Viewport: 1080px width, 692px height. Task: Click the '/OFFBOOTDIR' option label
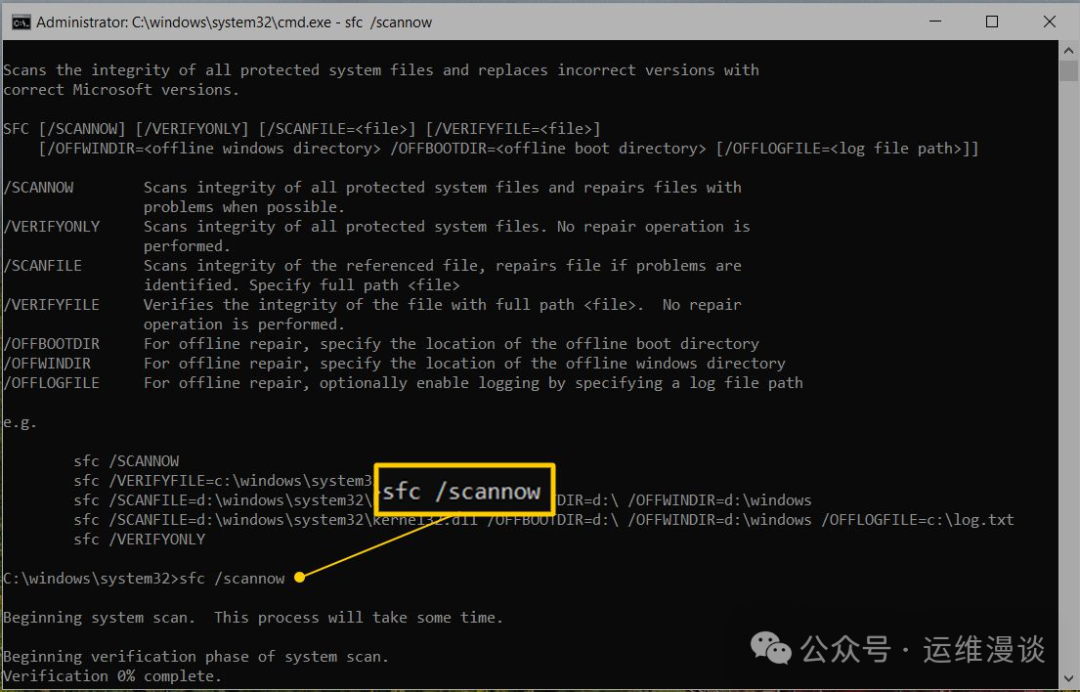(52, 344)
